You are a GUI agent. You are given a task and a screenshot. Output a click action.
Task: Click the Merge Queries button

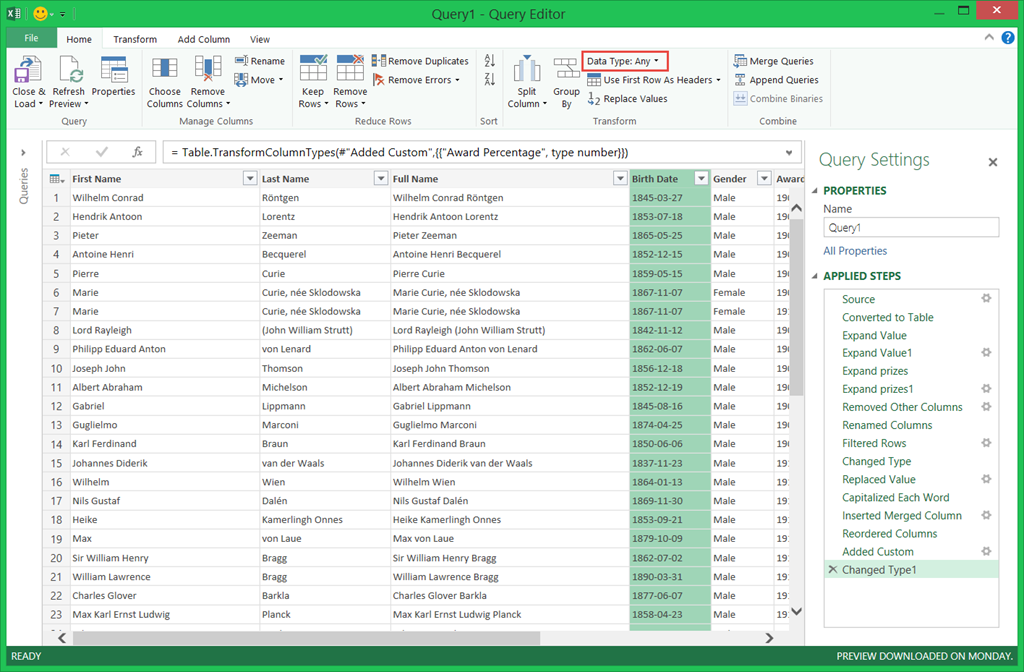[774, 61]
